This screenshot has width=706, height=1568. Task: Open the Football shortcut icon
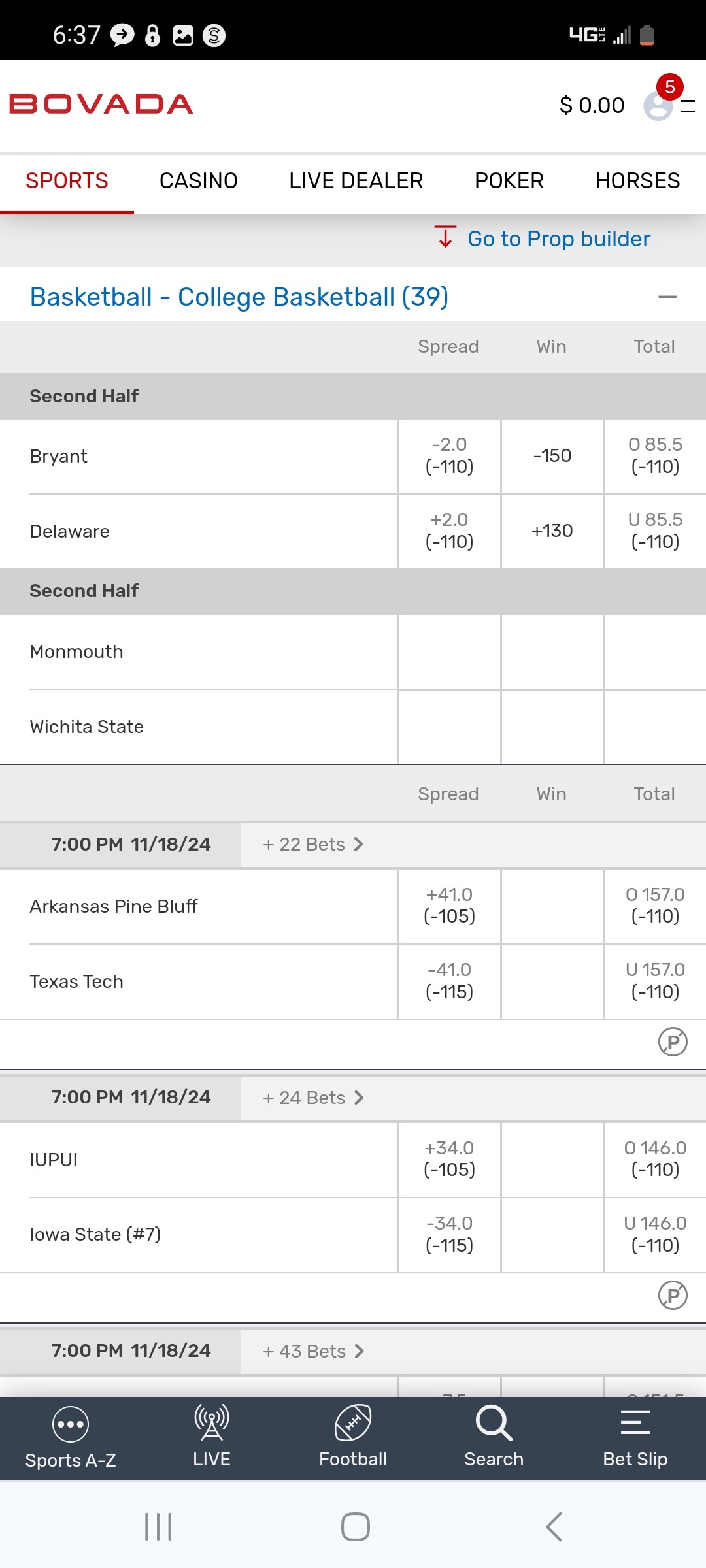[x=353, y=1423]
